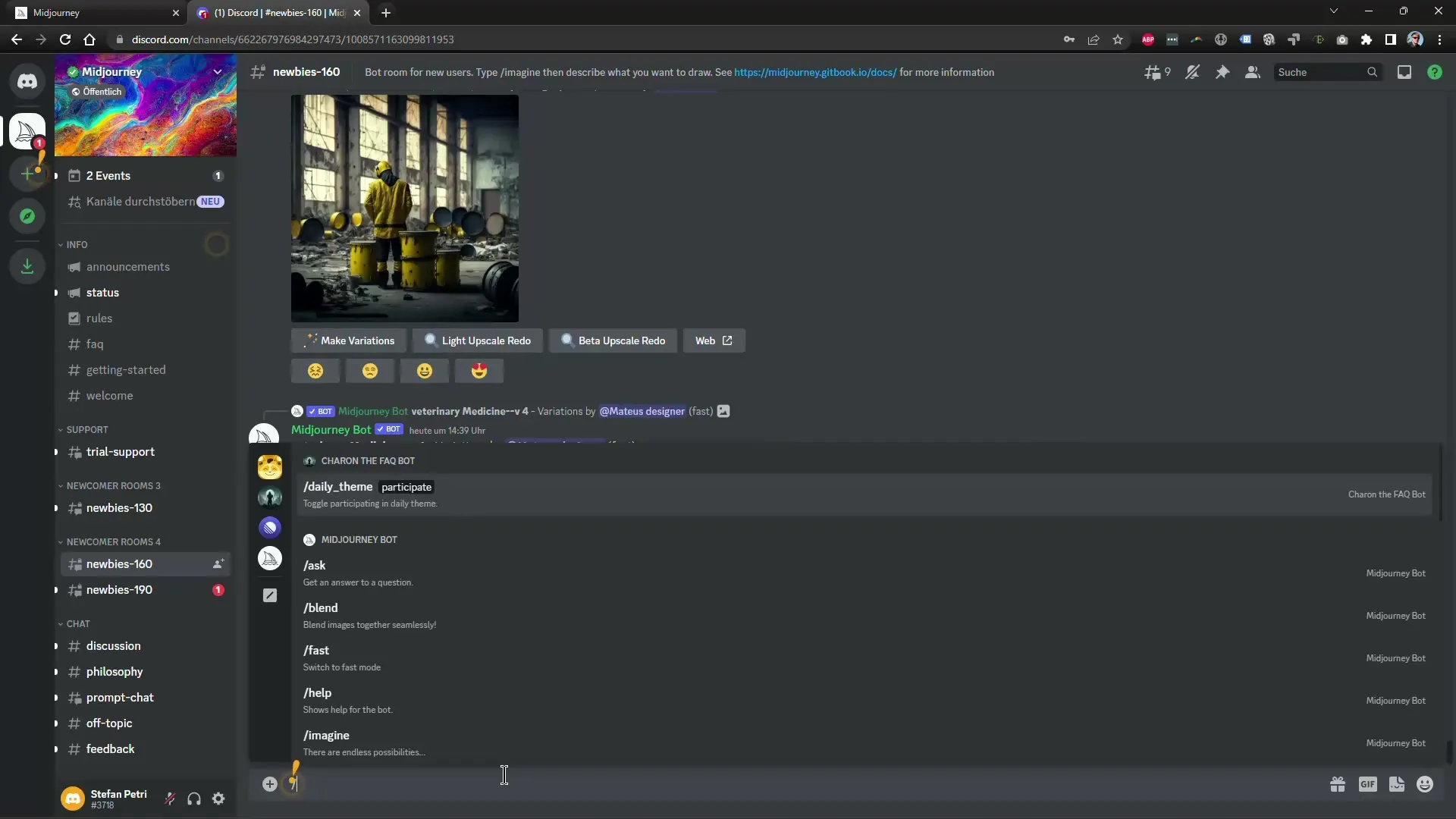The height and width of the screenshot is (819, 1456).
Task: Click the smiling emoji reaction icon
Action: pos(424,371)
